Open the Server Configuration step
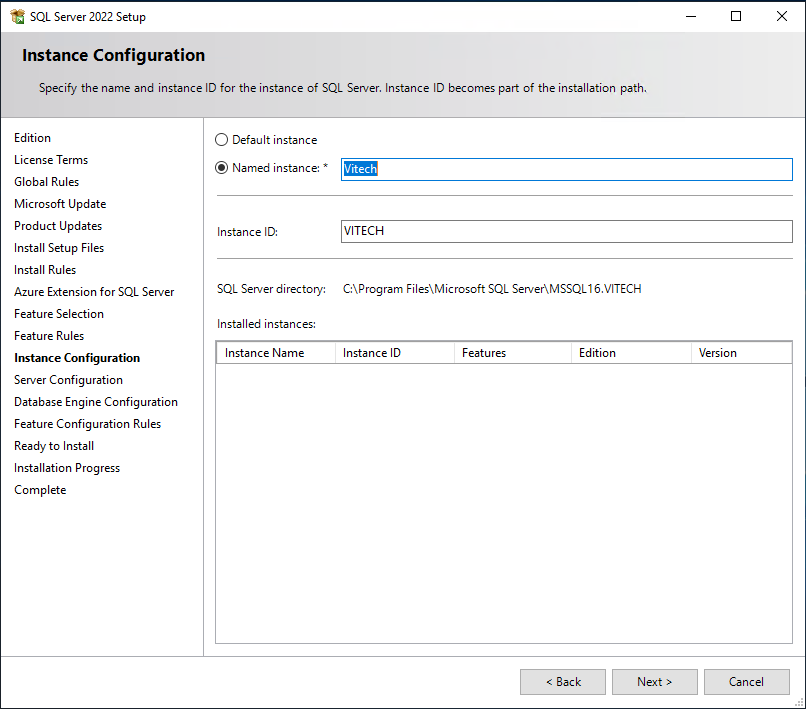Image resolution: width=806 pixels, height=709 pixels. 68,380
